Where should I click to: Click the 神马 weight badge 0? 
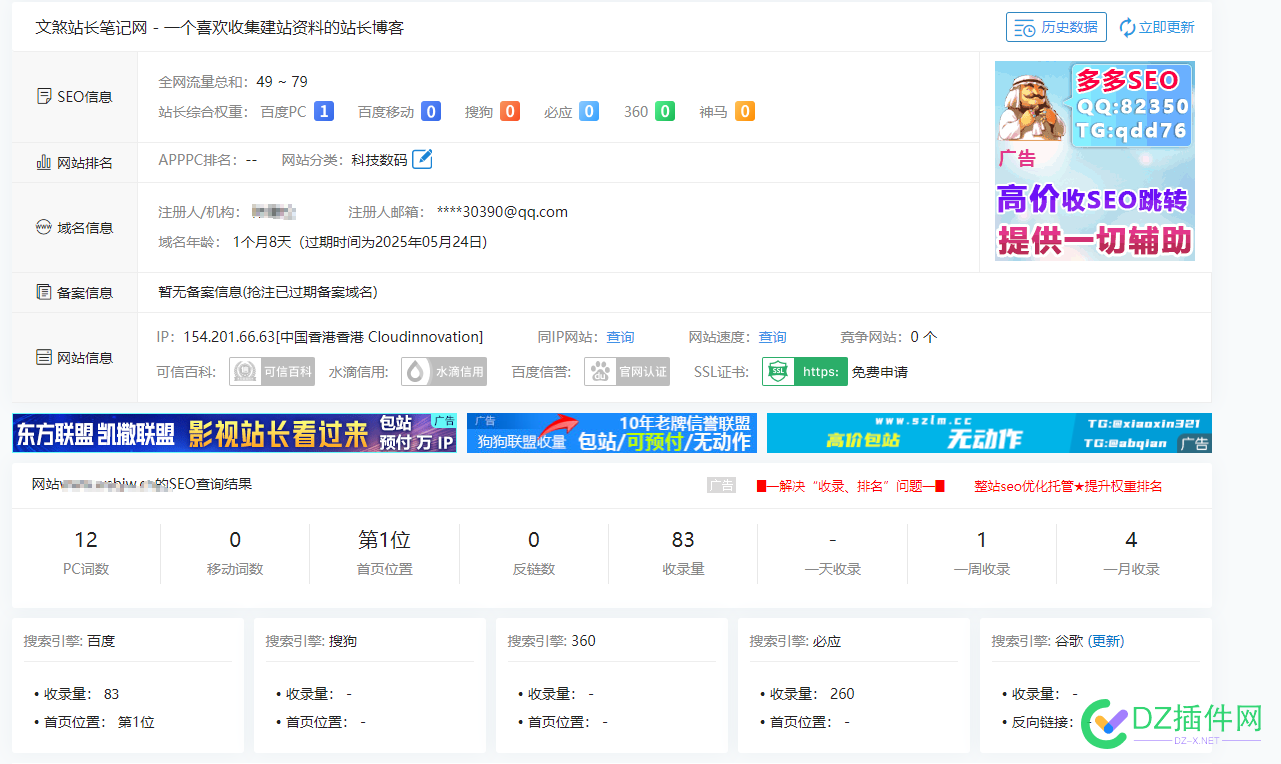(x=744, y=111)
